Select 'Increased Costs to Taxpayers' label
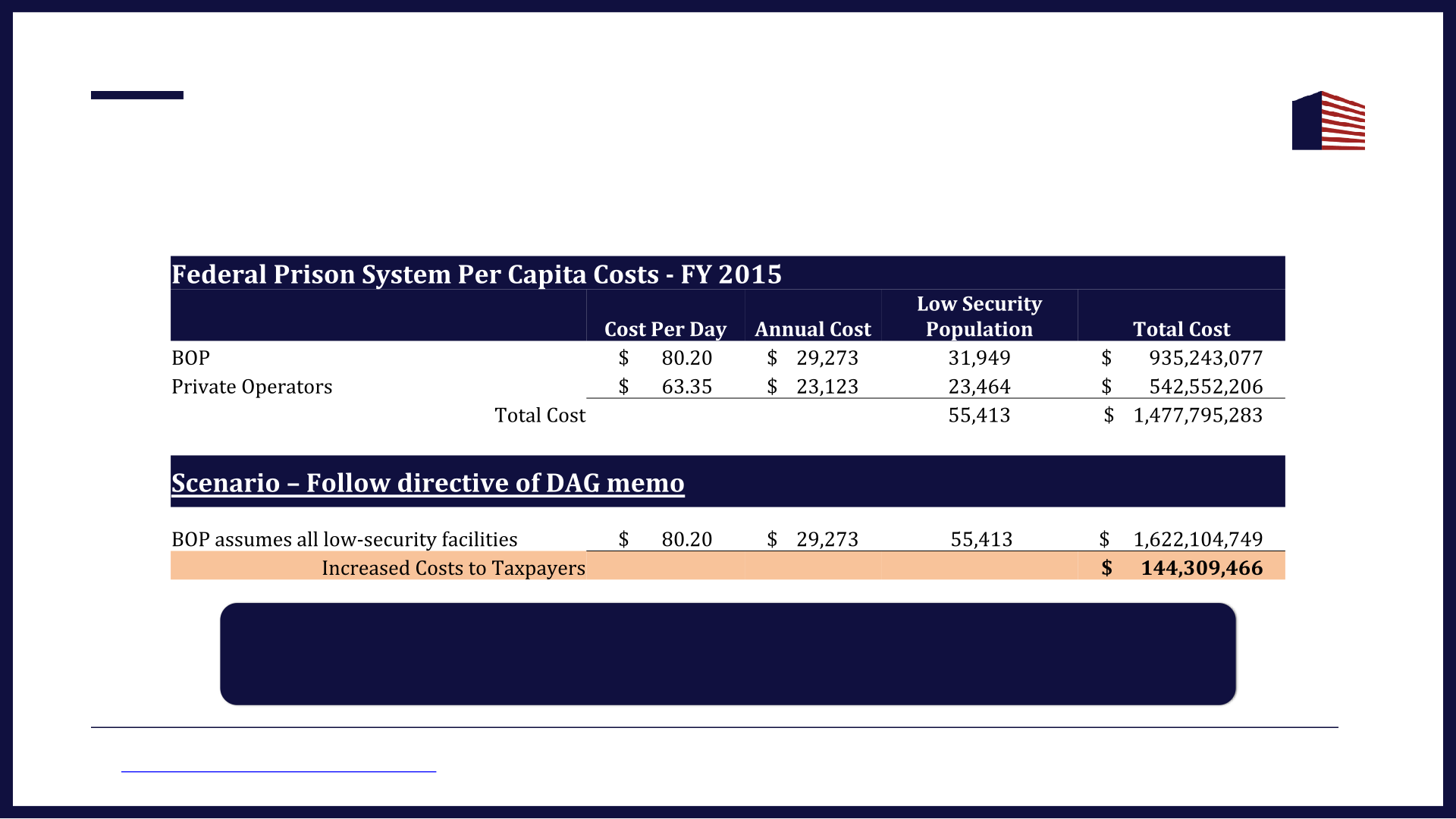Image resolution: width=1456 pixels, height=819 pixels. [x=453, y=568]
